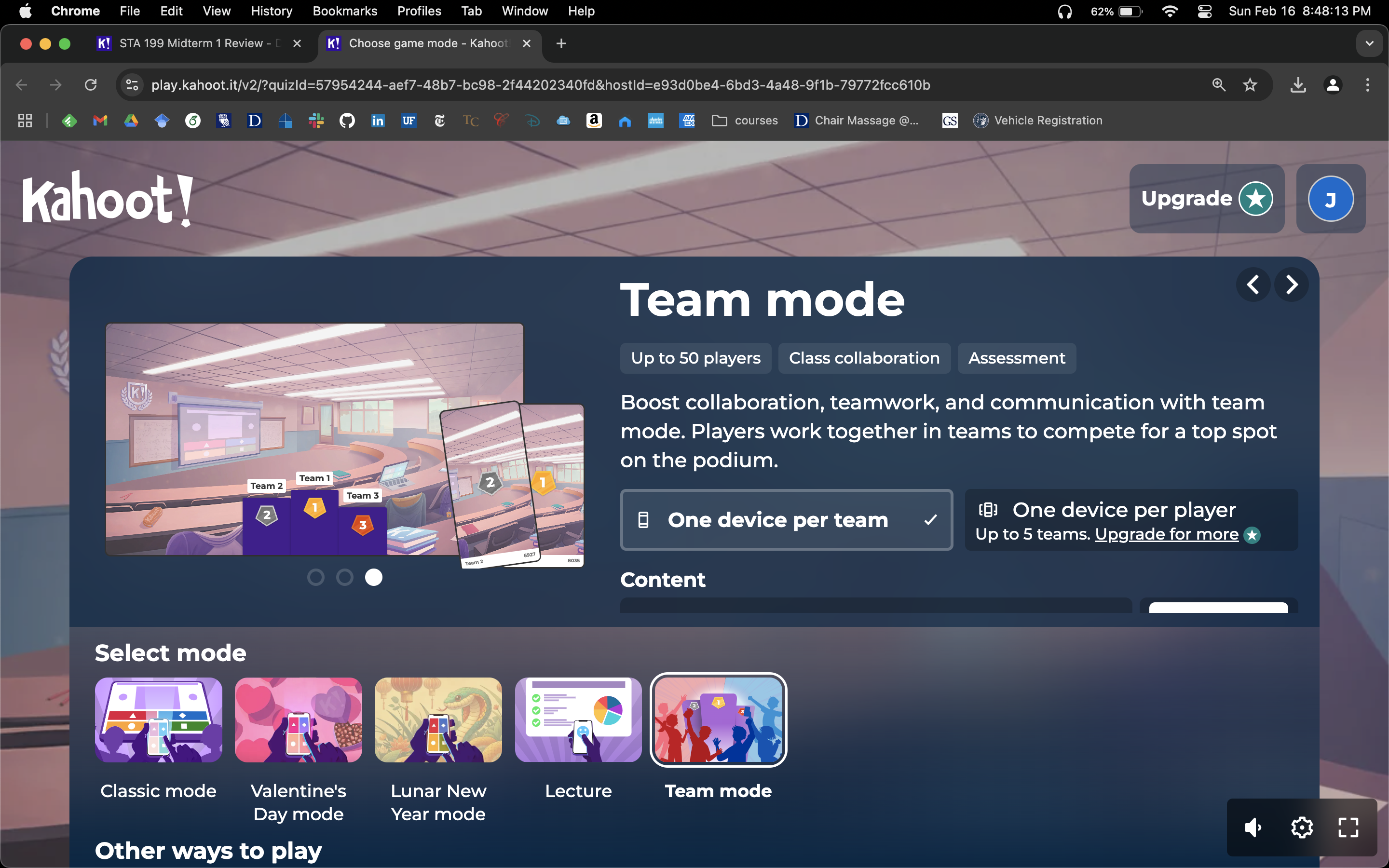This screenshot has height=868, width=1389.
Task: Open Chair Massage bookmark
Action: pyautogui.click(x=857, y=121)
